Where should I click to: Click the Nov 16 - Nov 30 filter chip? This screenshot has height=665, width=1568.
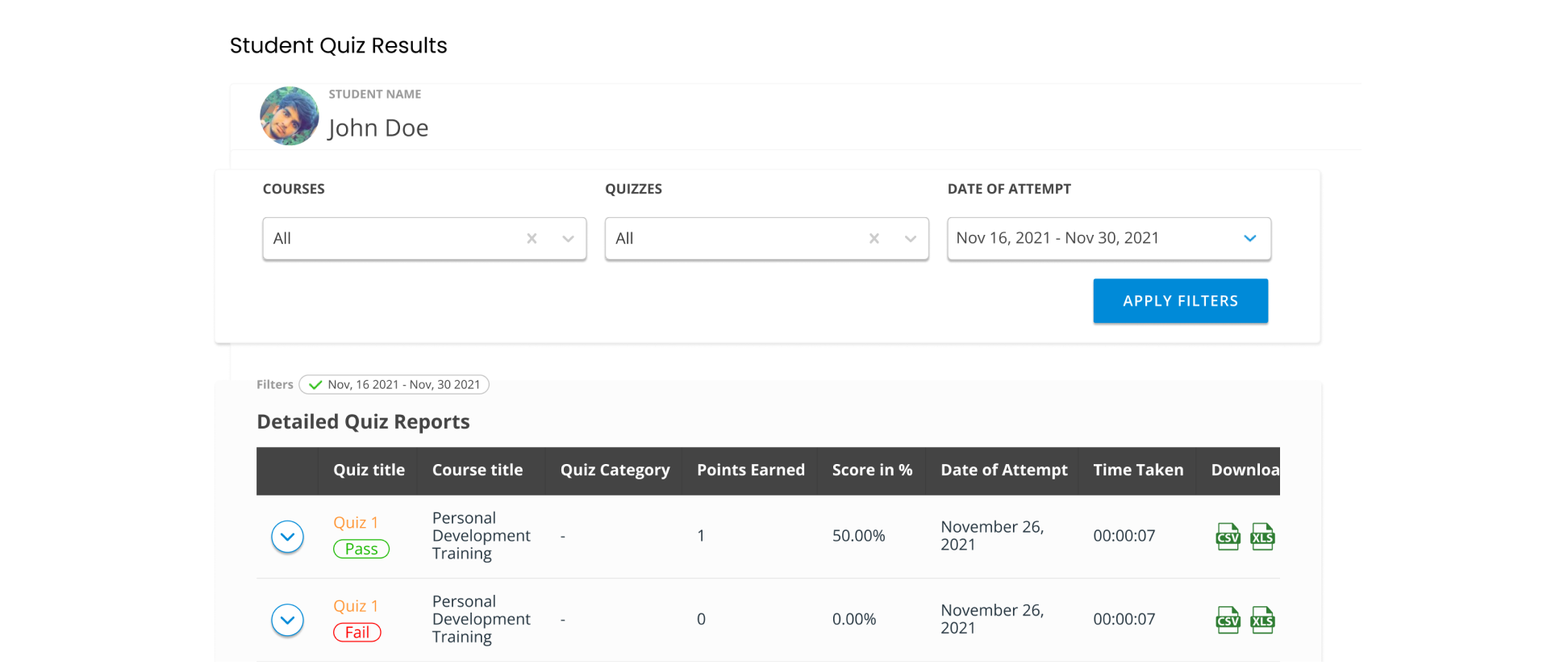click(402, 385)
